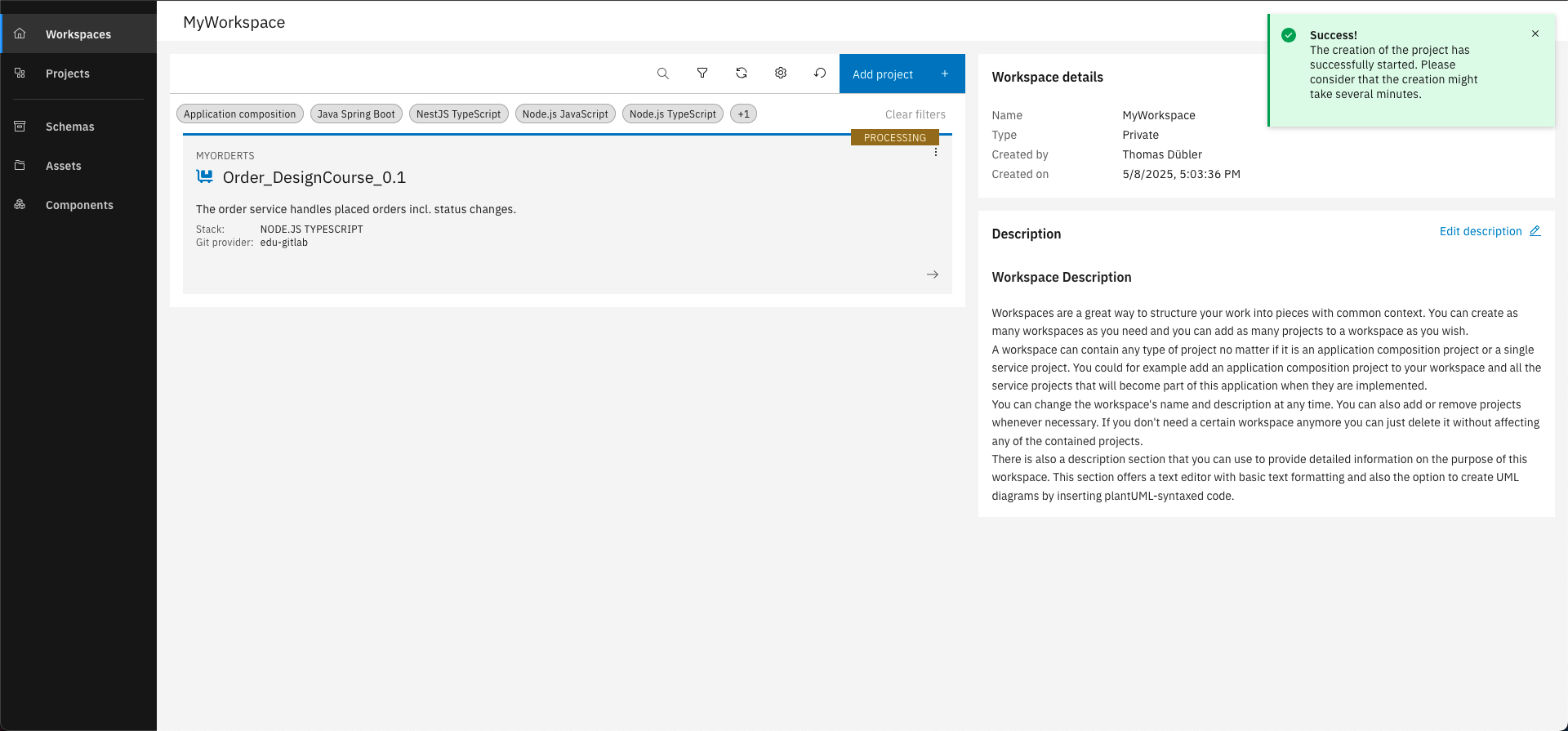
Task: Click the green success checkmark icon
Action: 1289,35
